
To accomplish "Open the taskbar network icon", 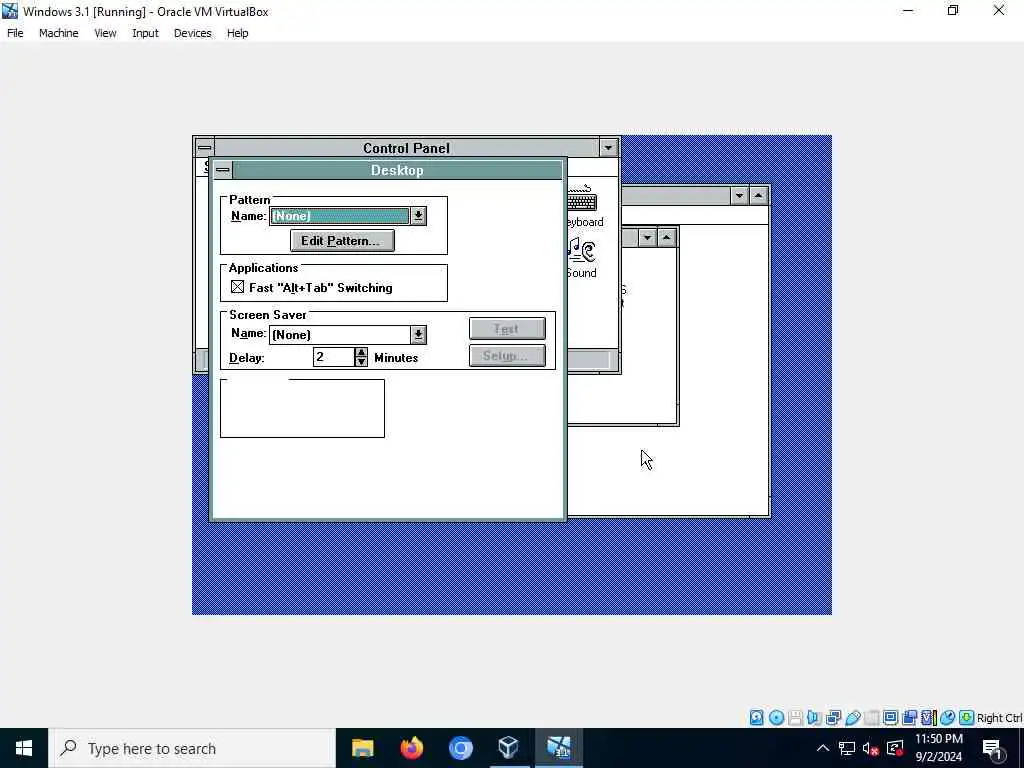I will coord(846,748).
